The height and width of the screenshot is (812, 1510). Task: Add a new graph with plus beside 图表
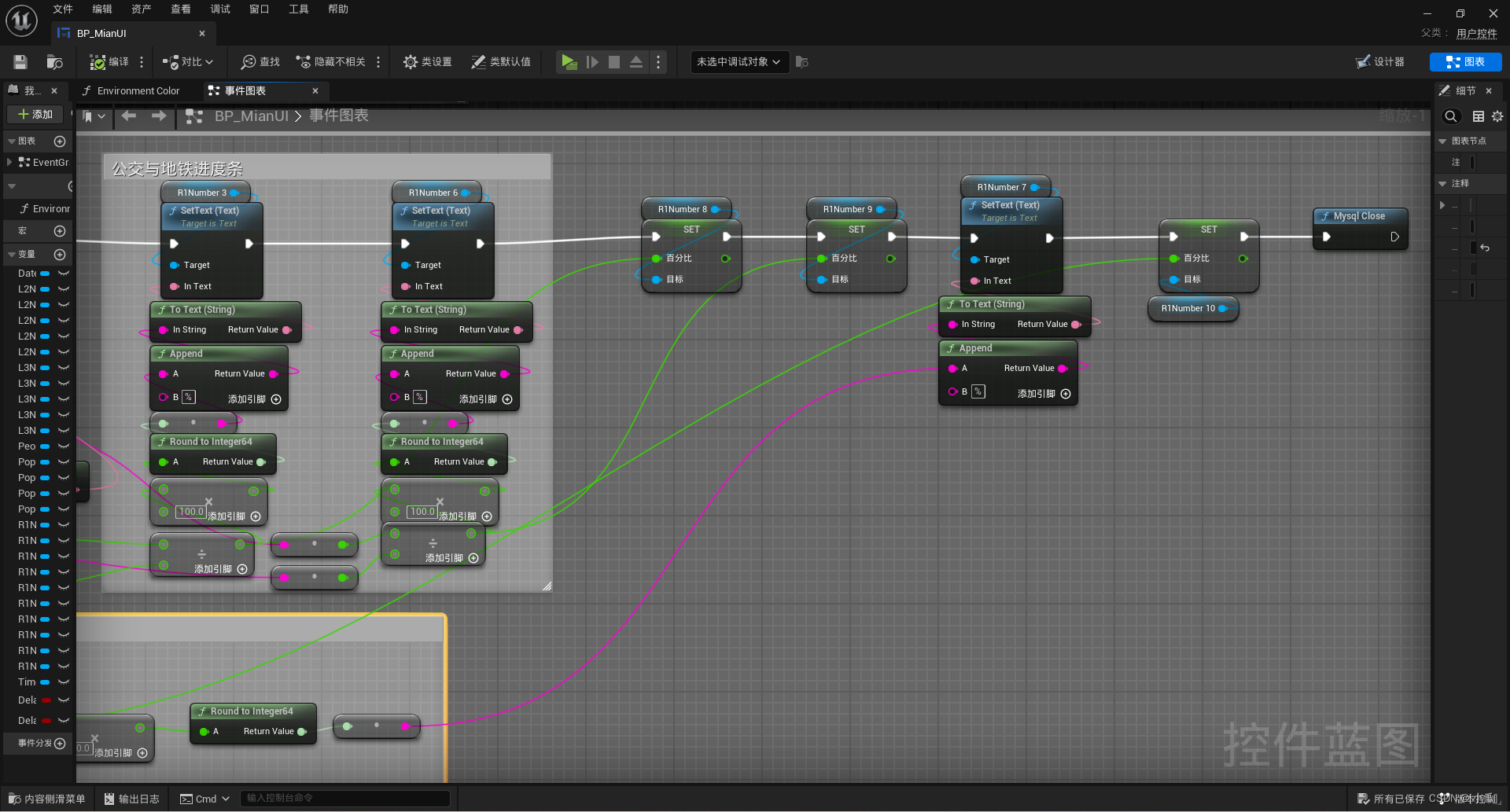coord(60,141)
